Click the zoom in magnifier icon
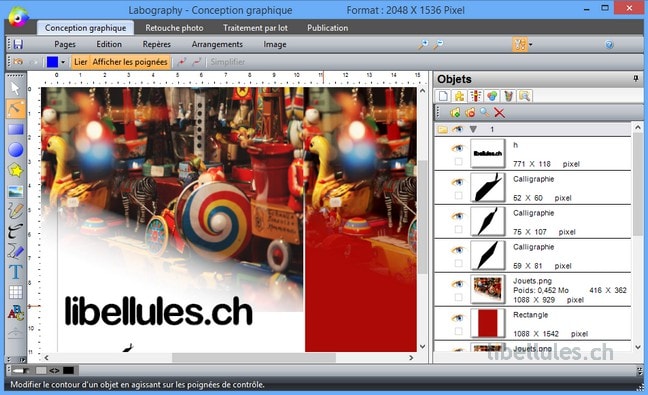The image size is (648, 395). tap(423, 44)
